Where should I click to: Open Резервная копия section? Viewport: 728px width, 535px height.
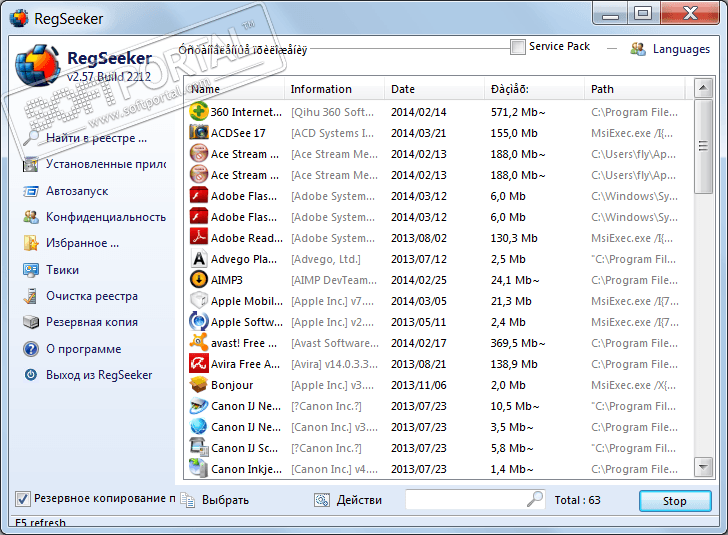click(91, 322)
